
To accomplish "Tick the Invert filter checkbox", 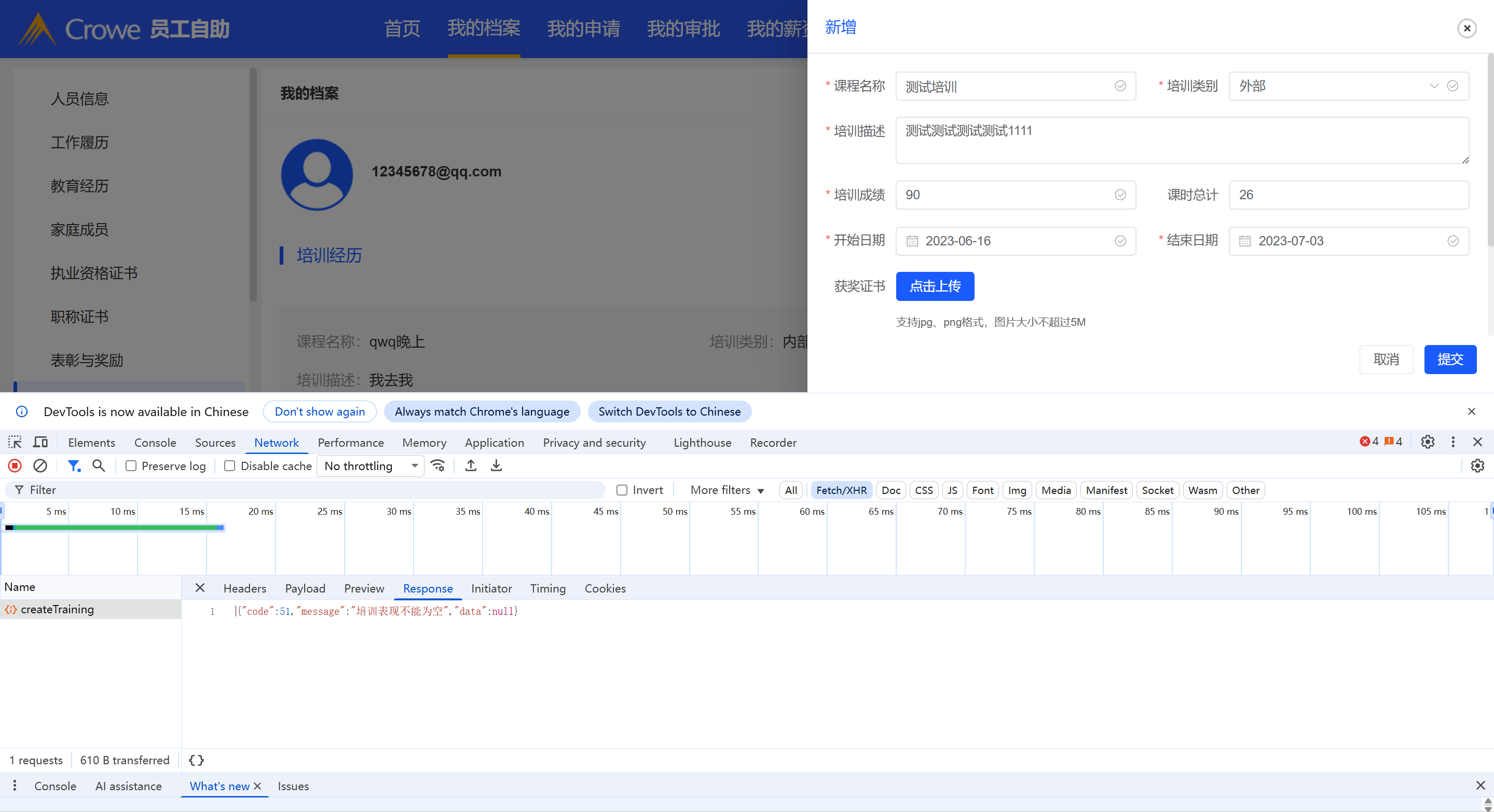I will click(622, 490).
